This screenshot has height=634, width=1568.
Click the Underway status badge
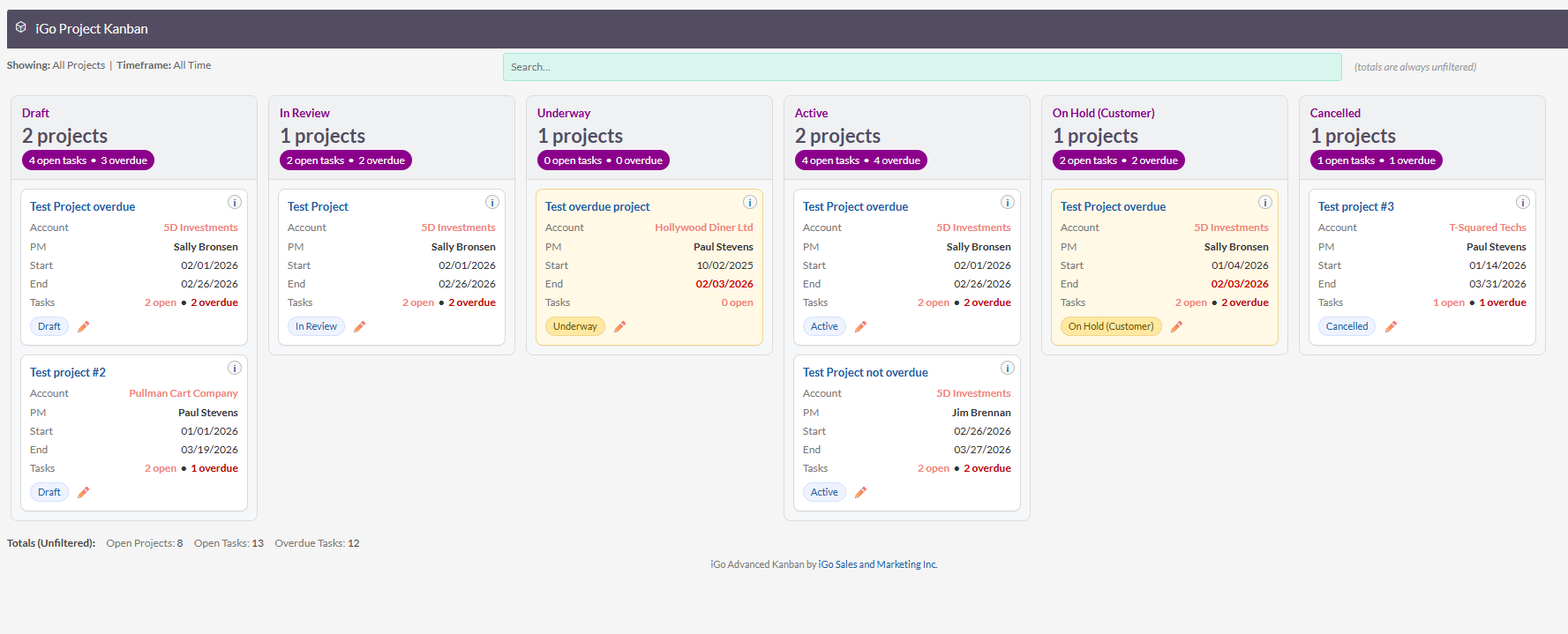coord(574,326)
